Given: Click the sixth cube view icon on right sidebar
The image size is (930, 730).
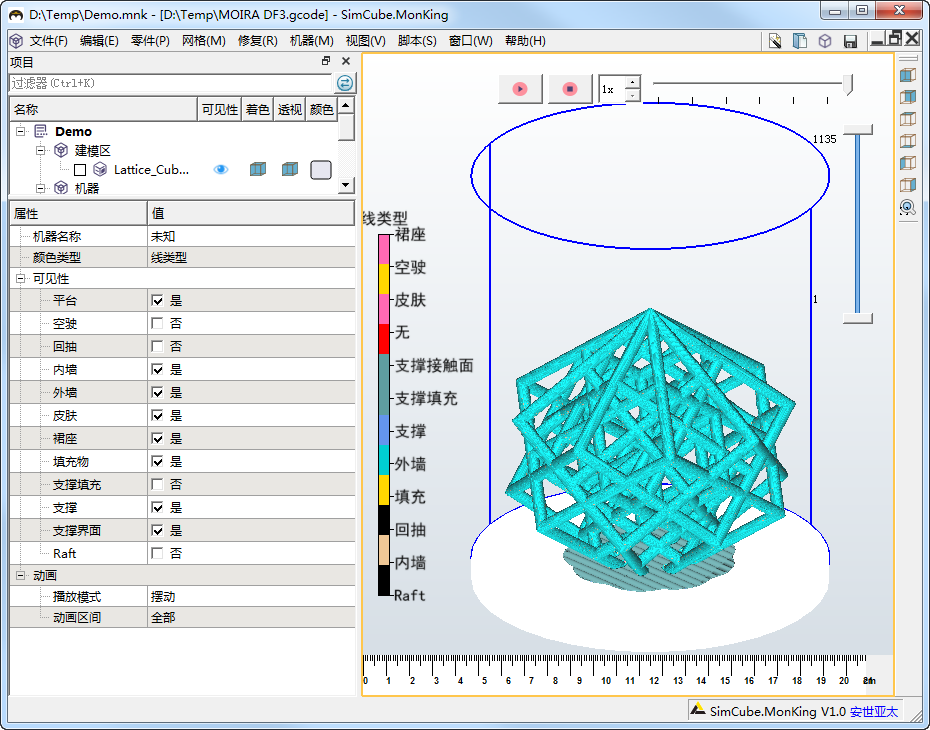Looking at the screenshot, I should [x=907, y=184].
